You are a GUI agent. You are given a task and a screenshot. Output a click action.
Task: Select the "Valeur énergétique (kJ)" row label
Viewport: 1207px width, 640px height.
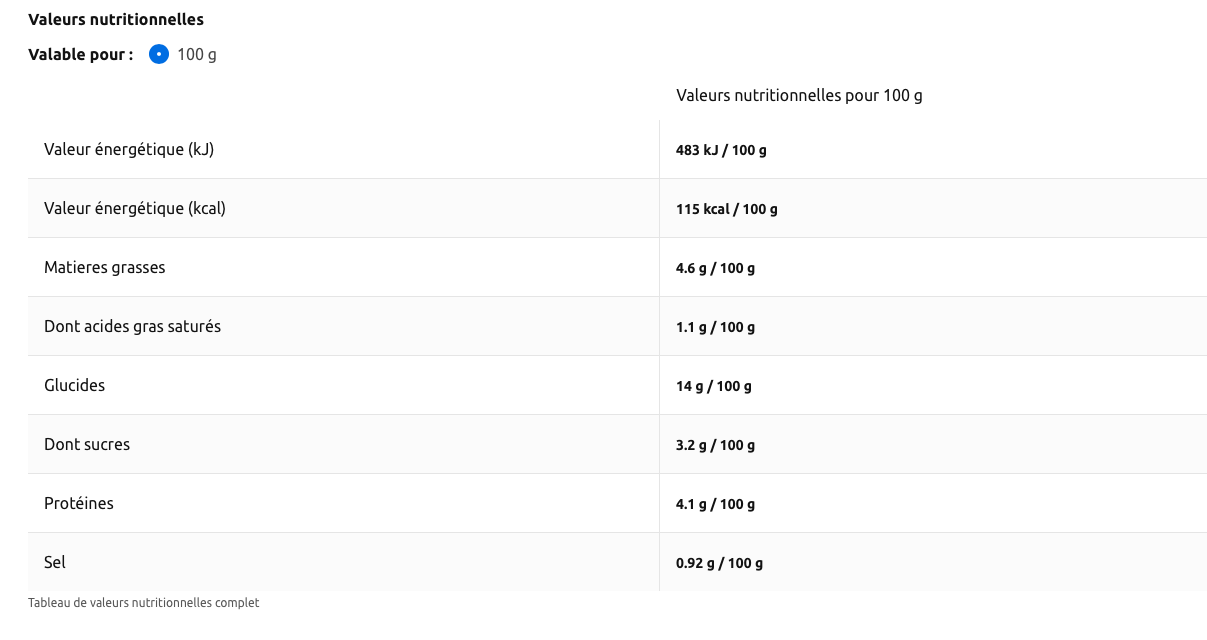click(129, 149)
